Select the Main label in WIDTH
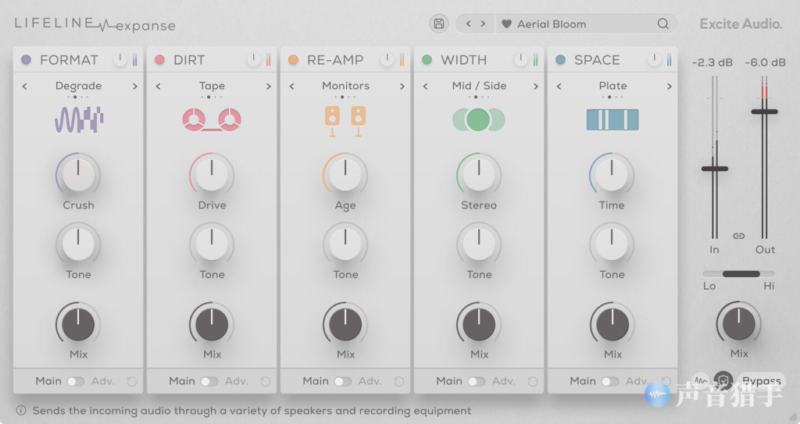 coord(449,381)
